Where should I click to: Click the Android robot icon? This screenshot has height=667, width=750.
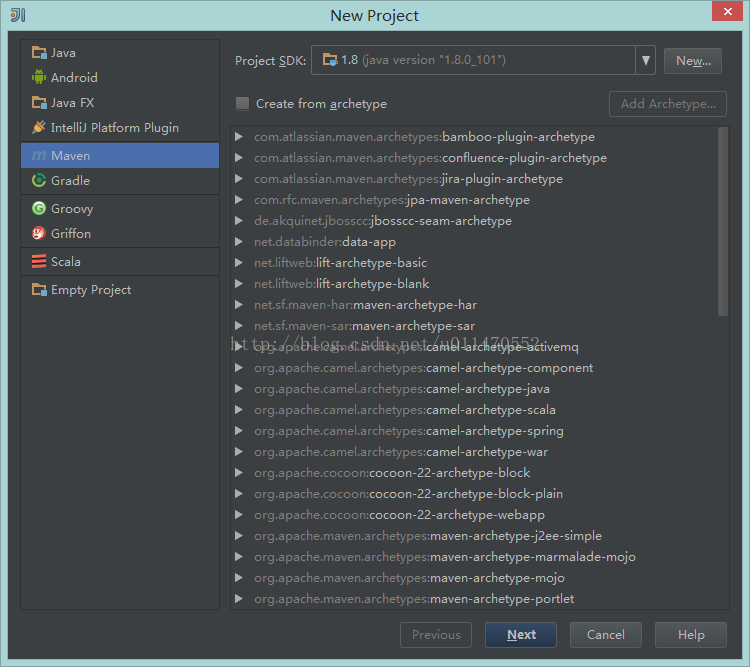click(39, 77)
